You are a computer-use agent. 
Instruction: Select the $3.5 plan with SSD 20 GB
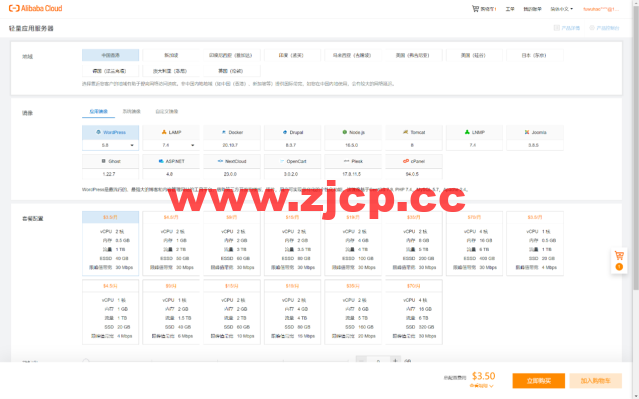[535, 243]
